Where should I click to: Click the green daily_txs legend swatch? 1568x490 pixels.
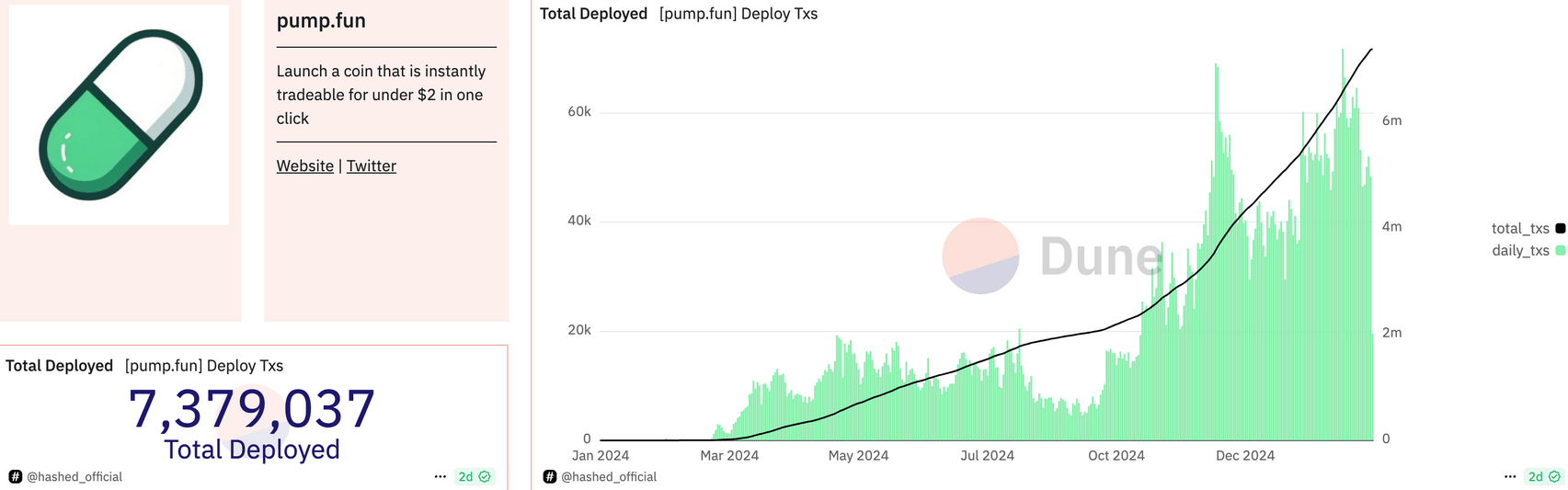(1560, 250)
